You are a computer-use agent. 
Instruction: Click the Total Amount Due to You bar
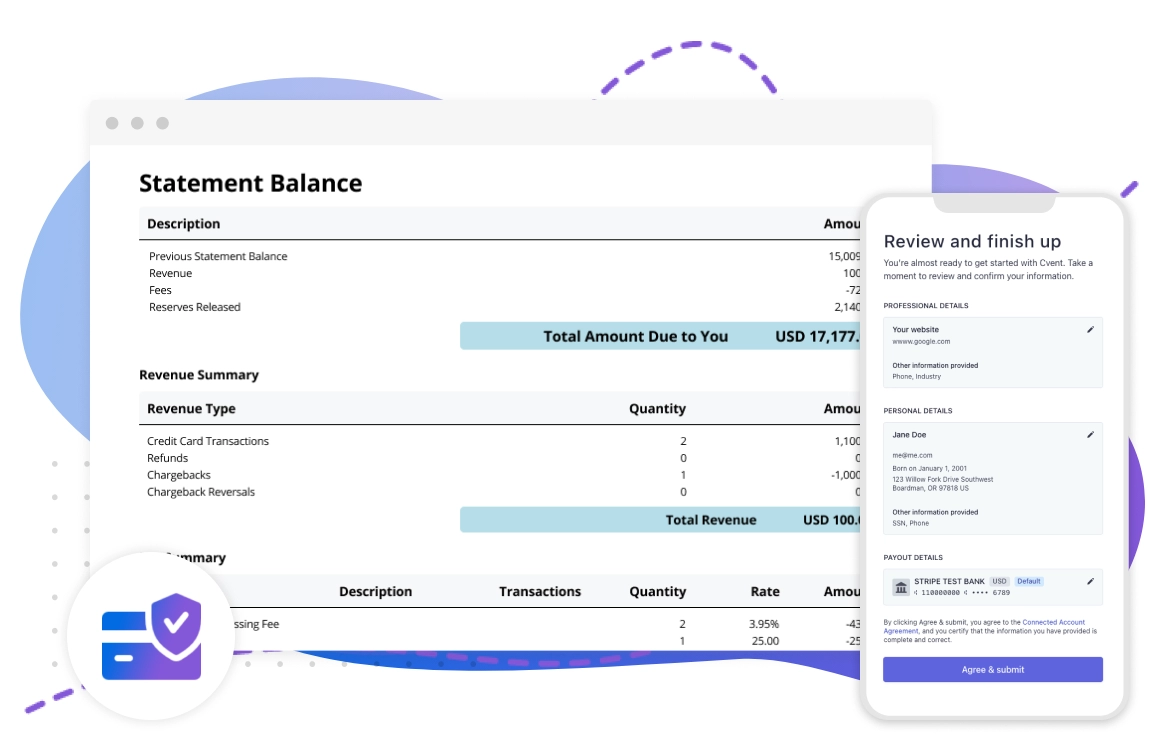(x=660, y=336)
